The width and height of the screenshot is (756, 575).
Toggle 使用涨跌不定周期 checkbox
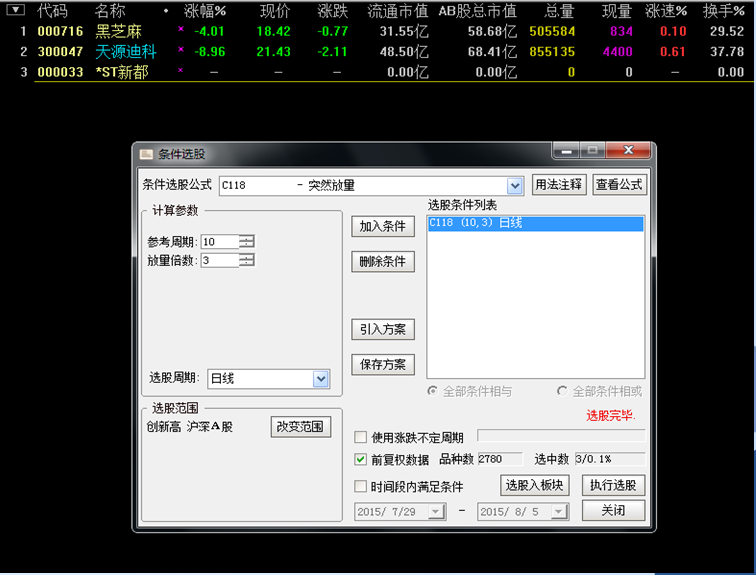pos(360,437)
